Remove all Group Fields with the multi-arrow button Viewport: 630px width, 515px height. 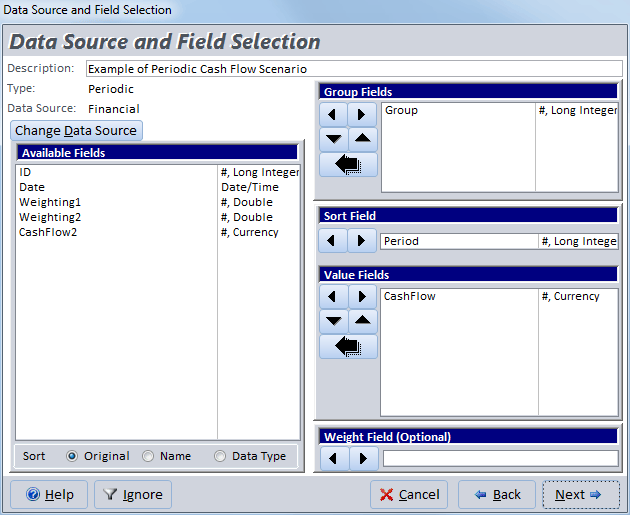pos(348,165)
